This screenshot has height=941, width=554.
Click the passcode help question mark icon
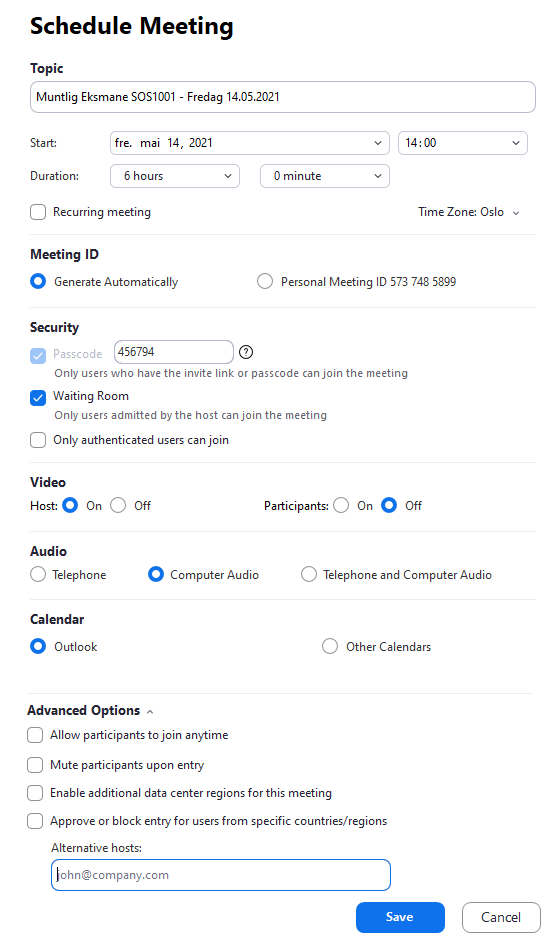[x=245, y=352]
